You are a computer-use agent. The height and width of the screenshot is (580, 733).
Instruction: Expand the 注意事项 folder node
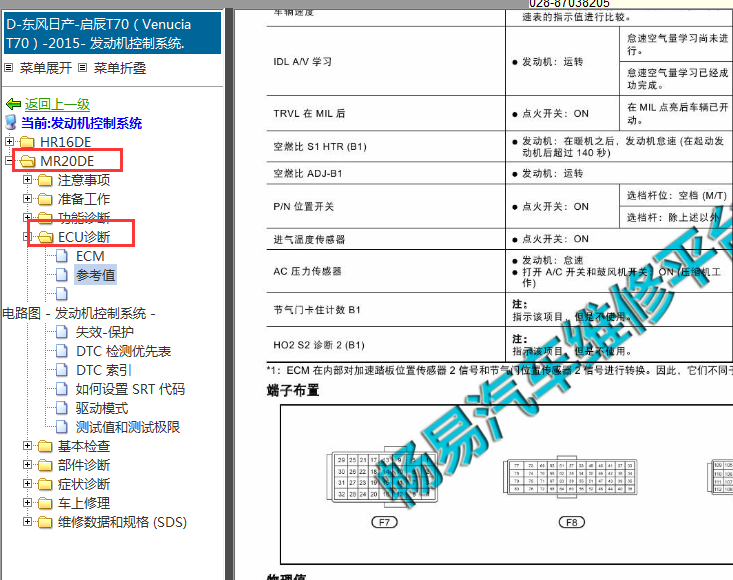[28, 179]
